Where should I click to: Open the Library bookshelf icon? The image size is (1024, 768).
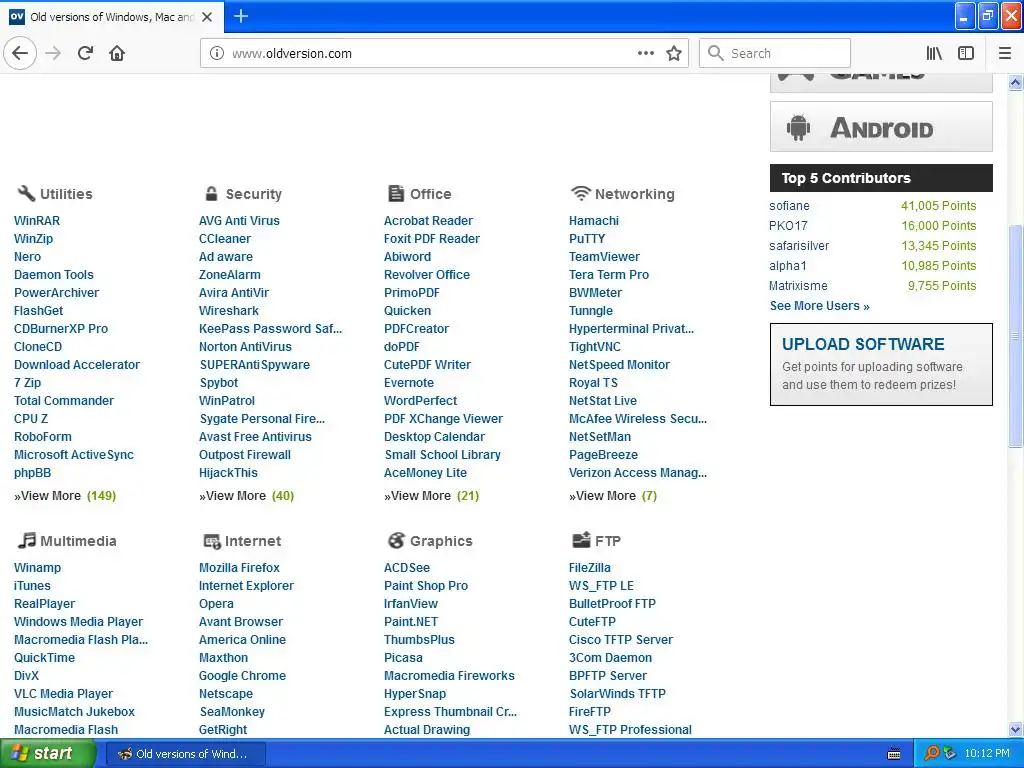934,53
